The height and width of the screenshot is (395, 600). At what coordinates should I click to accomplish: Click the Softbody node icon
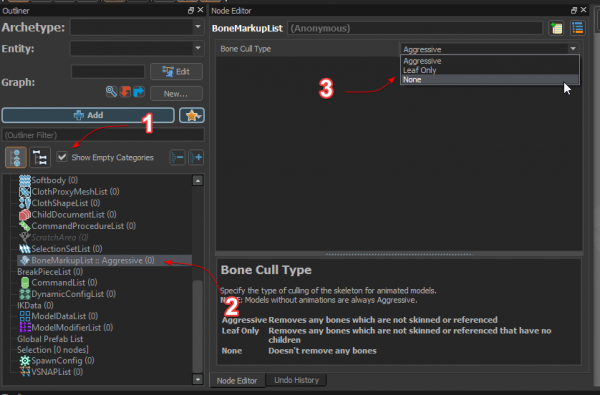tap(25, 180)
